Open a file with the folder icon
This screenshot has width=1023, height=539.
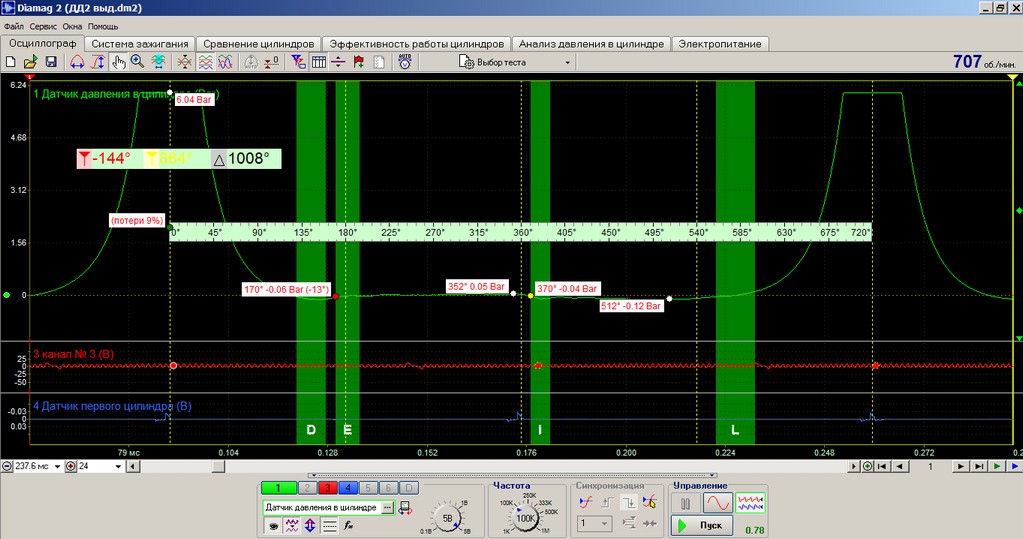tap(31, 62)
